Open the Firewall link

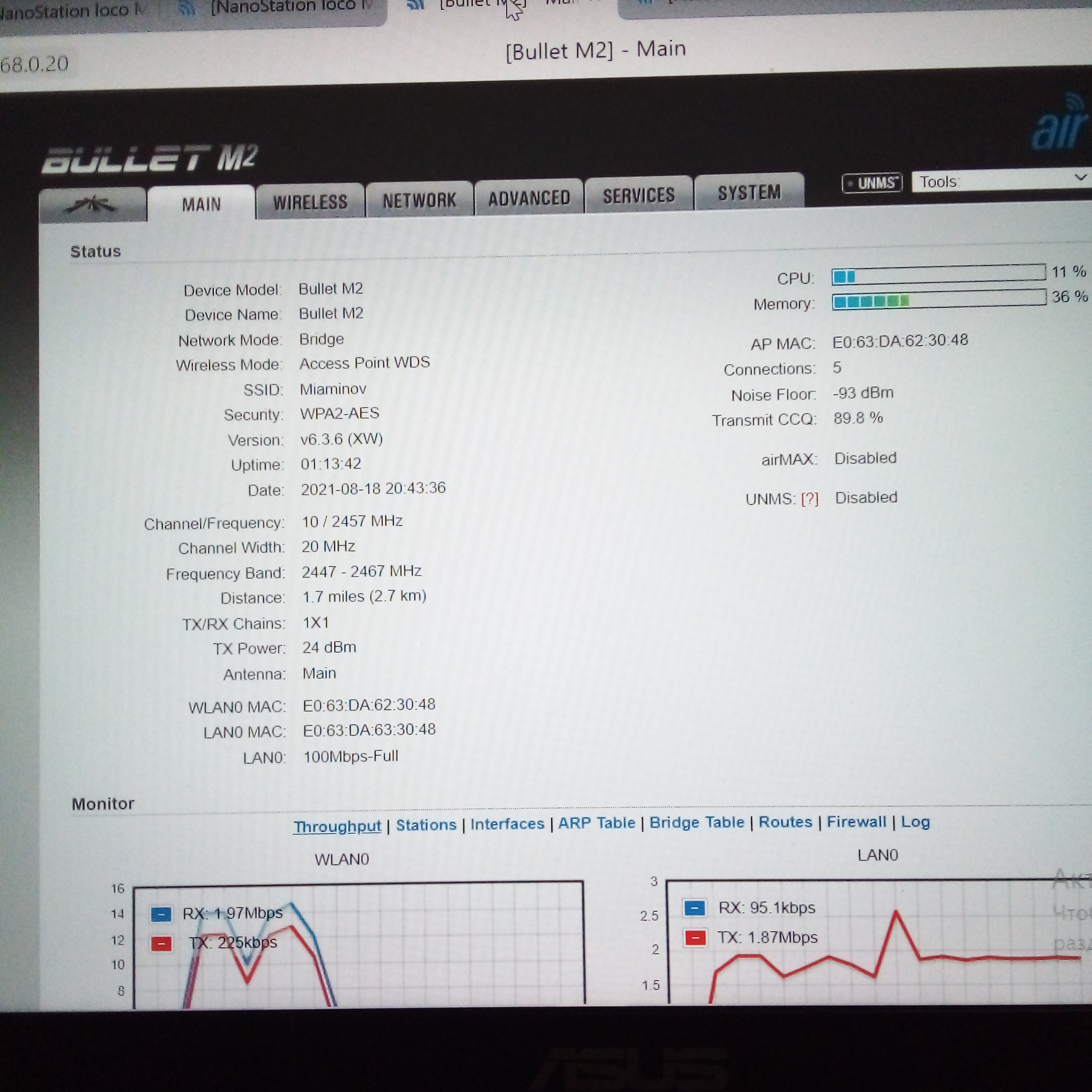857,821
